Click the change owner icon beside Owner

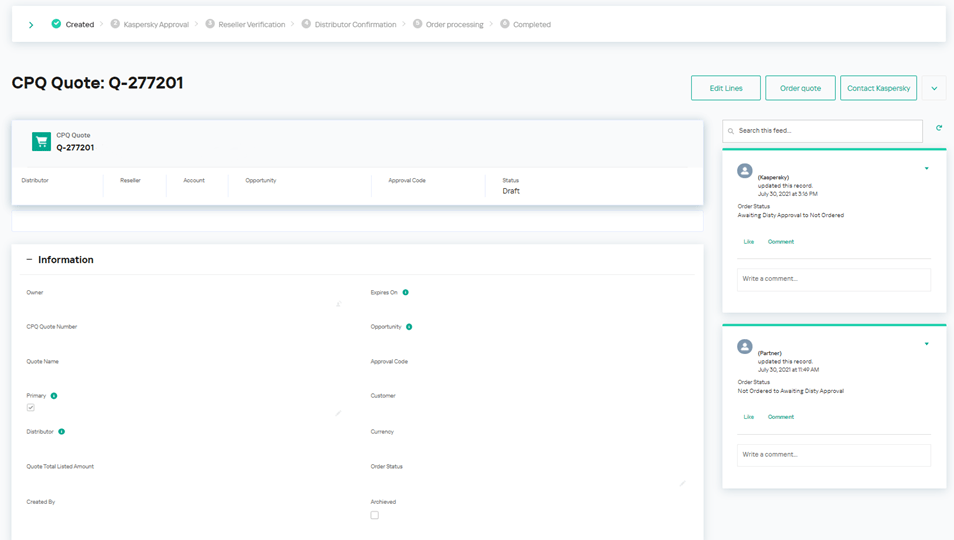(338, 303)
